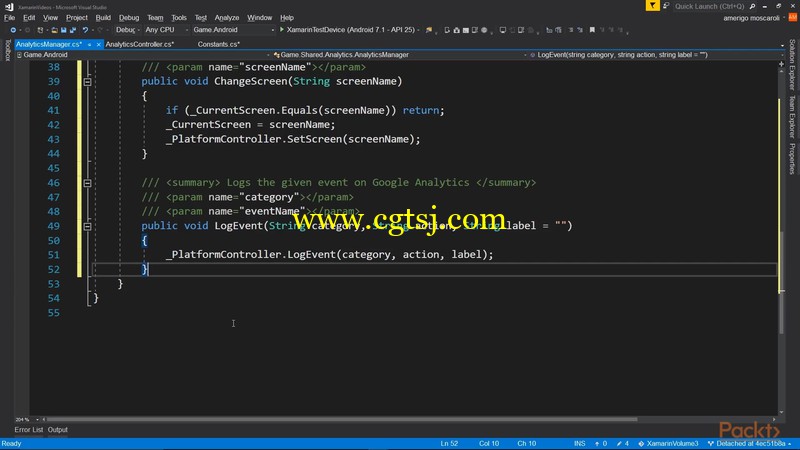Open the Team Explorer side panel
Image resolution: width=800 pixels, height=450 pixels.
[792, 117]
